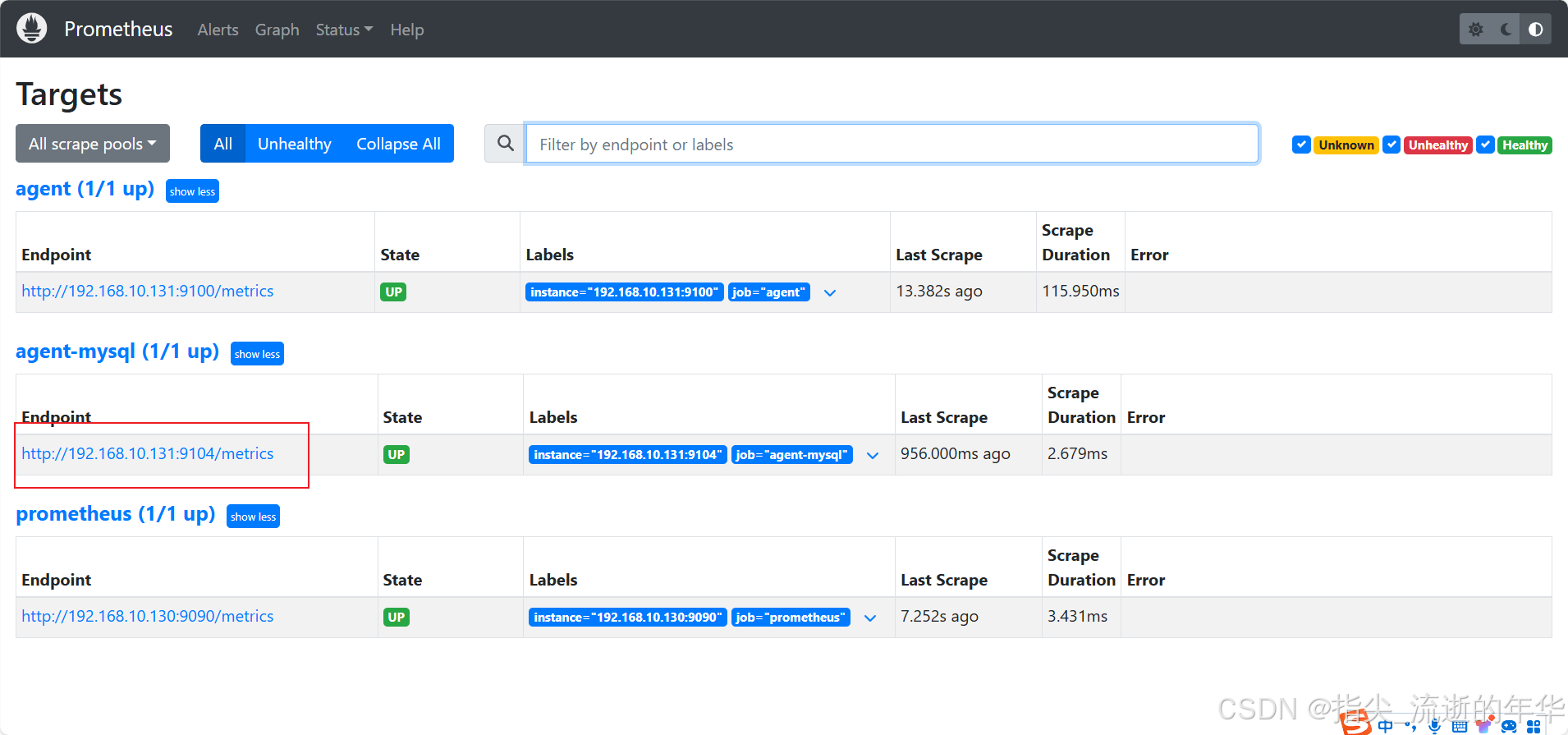The height and width of the screenshot is (735, 1568).
Task: Open the soft keyboard icon in IME bar
Action: 1460,726
